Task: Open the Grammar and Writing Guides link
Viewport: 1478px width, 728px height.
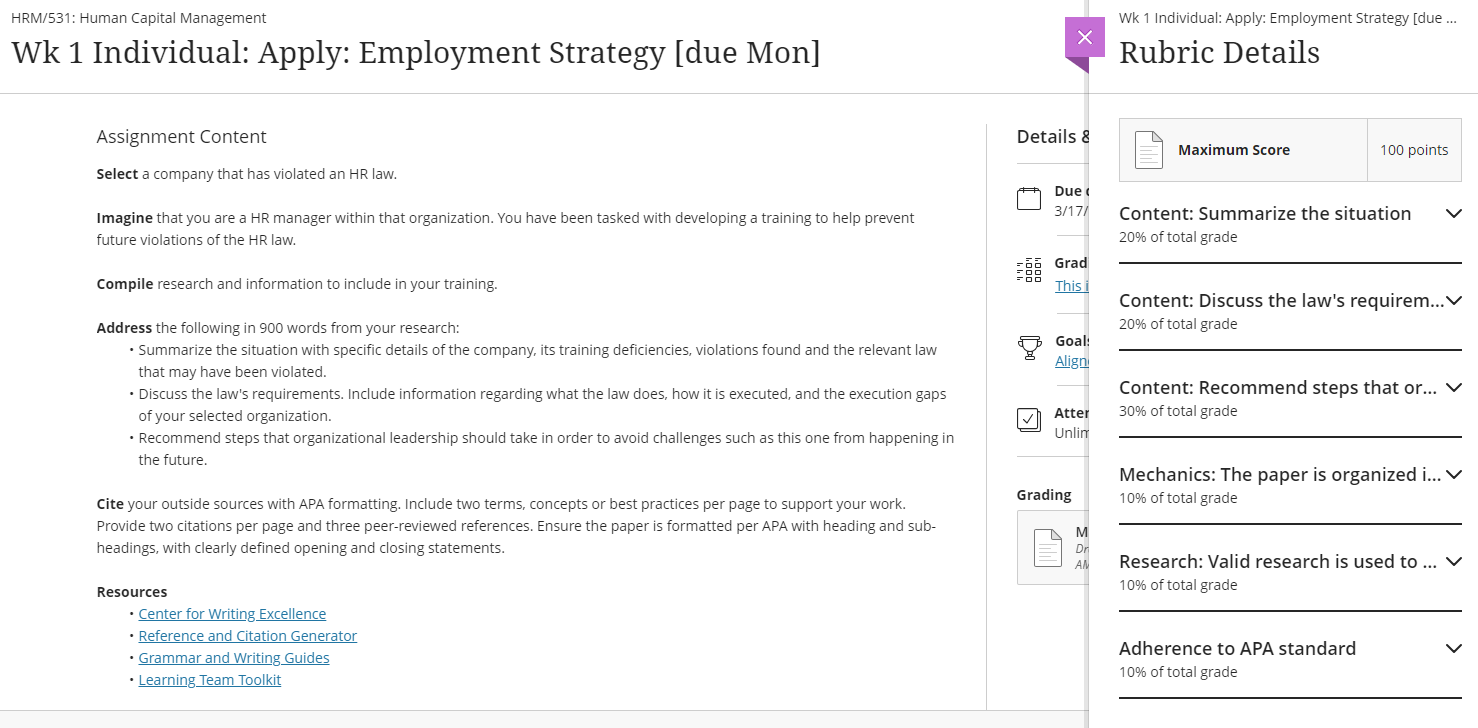Action: (x=234, y=658)
